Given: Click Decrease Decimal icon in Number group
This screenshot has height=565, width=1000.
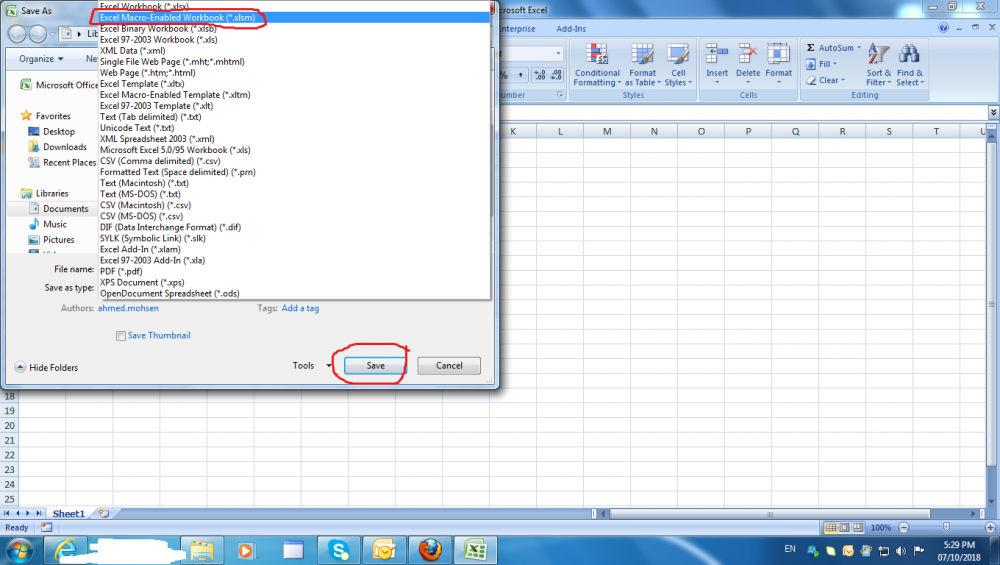Looking at the screenshot, I should point(556,75).
